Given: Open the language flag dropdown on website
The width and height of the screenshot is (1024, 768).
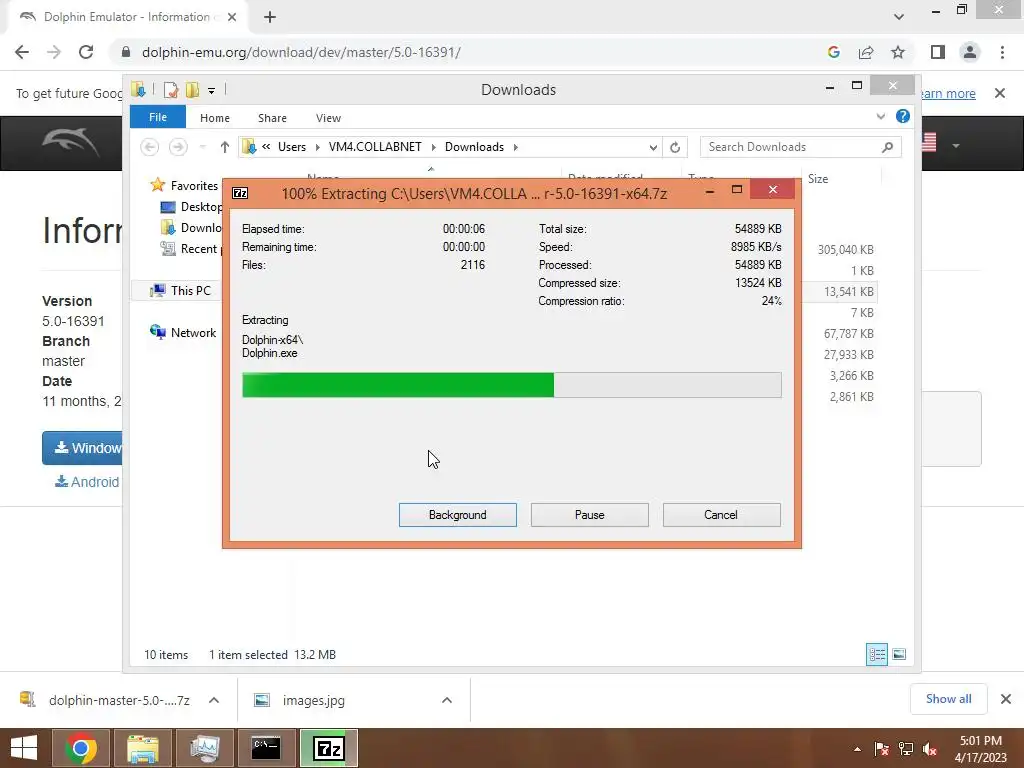Looking at the screenshot, I should pyautogui.click(x=940, y=143).
